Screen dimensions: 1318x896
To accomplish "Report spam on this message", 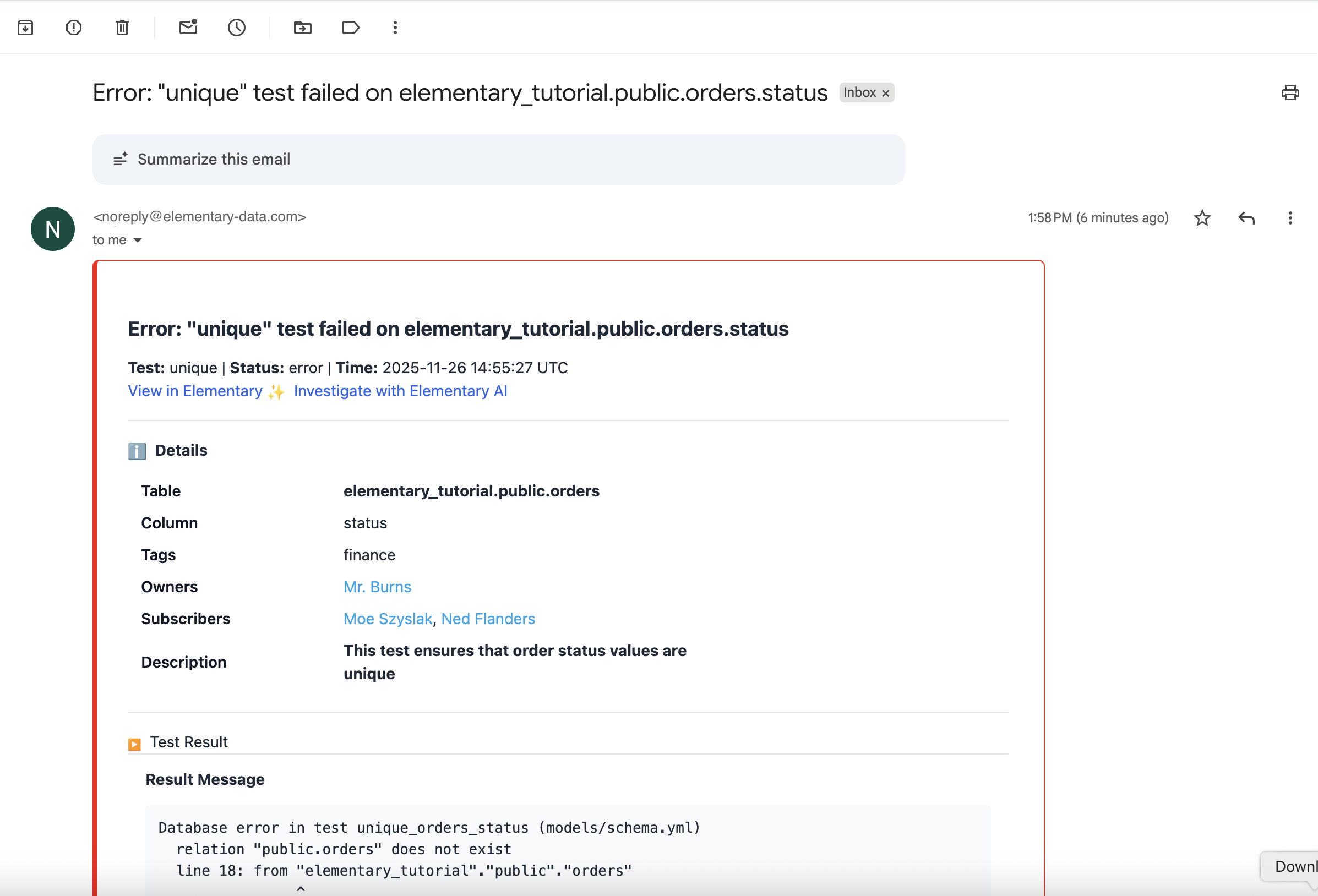I will [74, 27].
